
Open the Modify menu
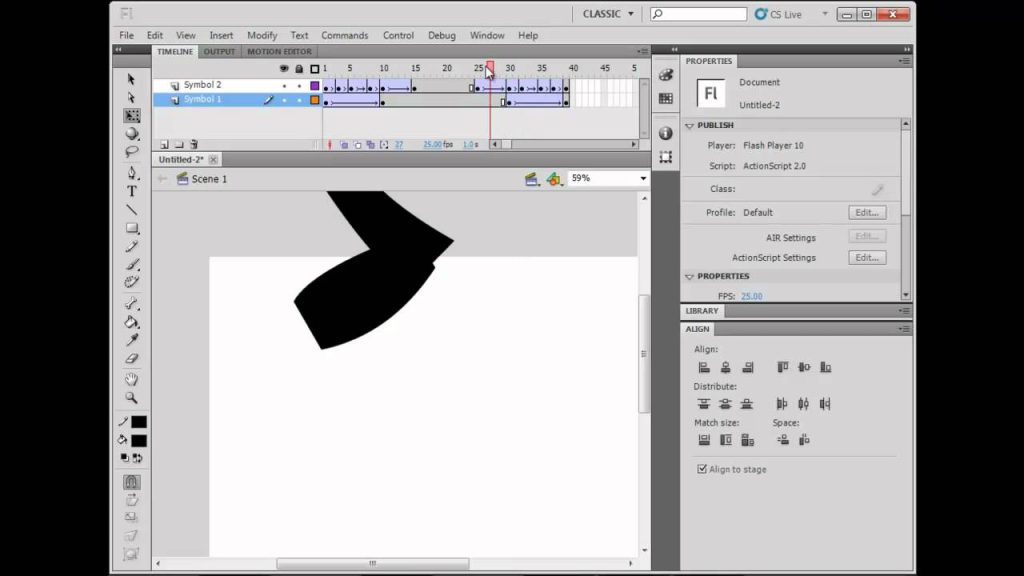pyautogui.click(x=262, y=35)
